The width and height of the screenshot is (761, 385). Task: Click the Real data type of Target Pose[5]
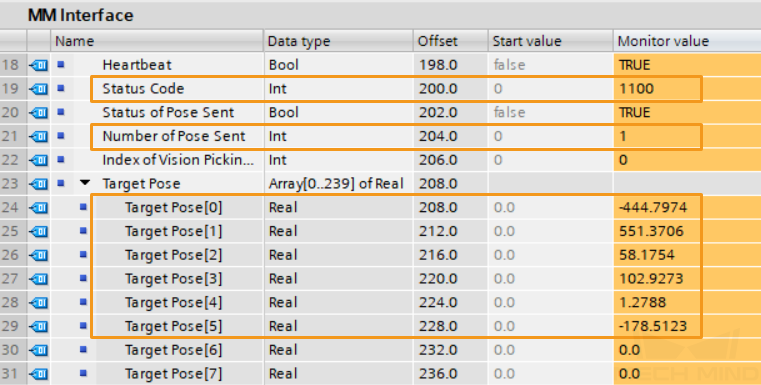point(282,327)
